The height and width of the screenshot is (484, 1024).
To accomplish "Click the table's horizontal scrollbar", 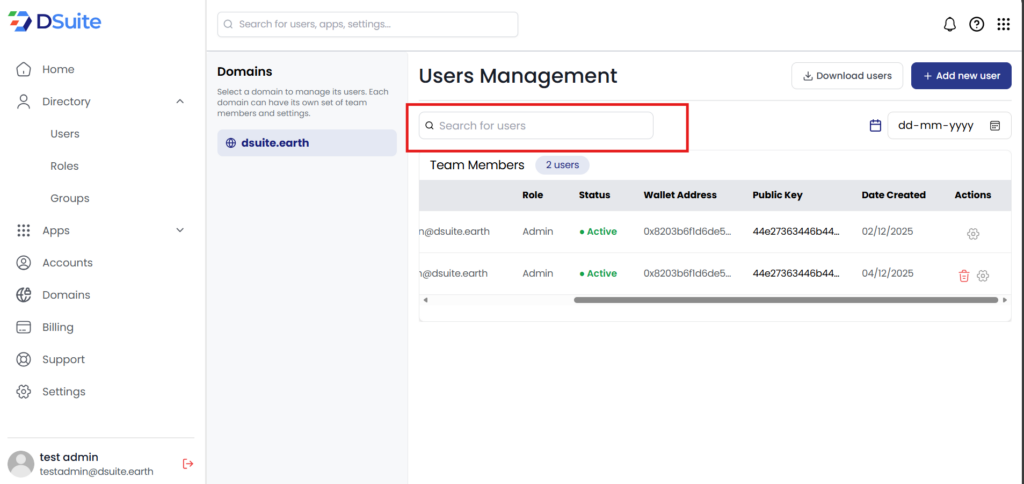I will coord(784,299).
